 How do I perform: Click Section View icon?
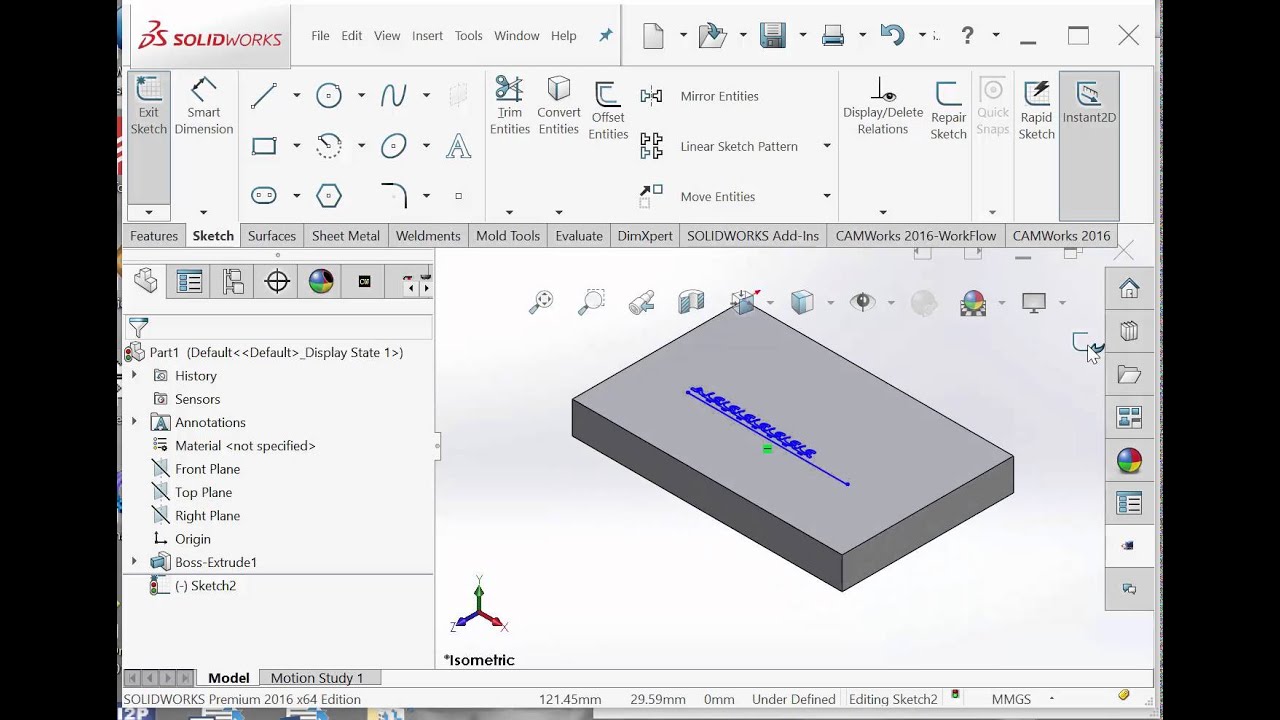(x=691, y=302)
